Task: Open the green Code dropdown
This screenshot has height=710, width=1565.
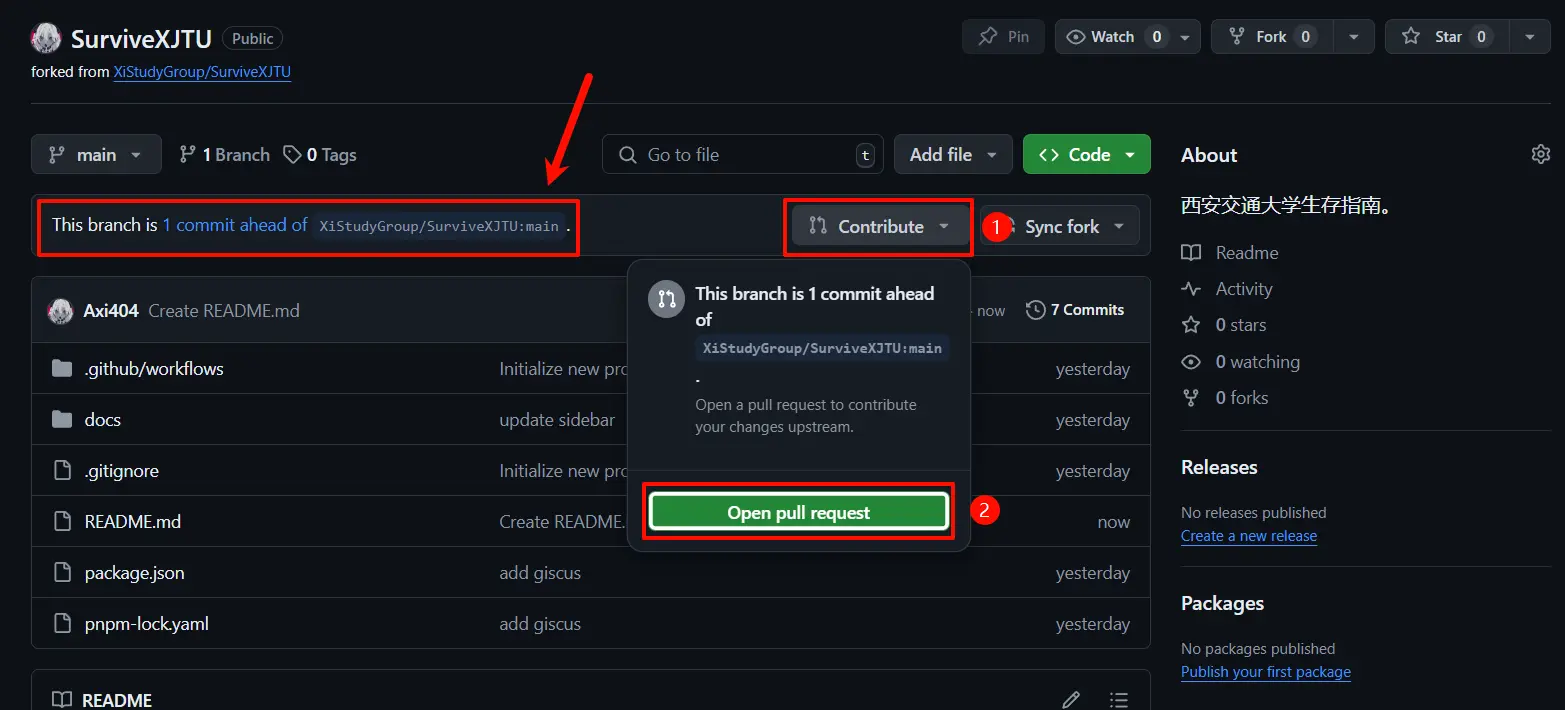Action: click(1087, 155)
